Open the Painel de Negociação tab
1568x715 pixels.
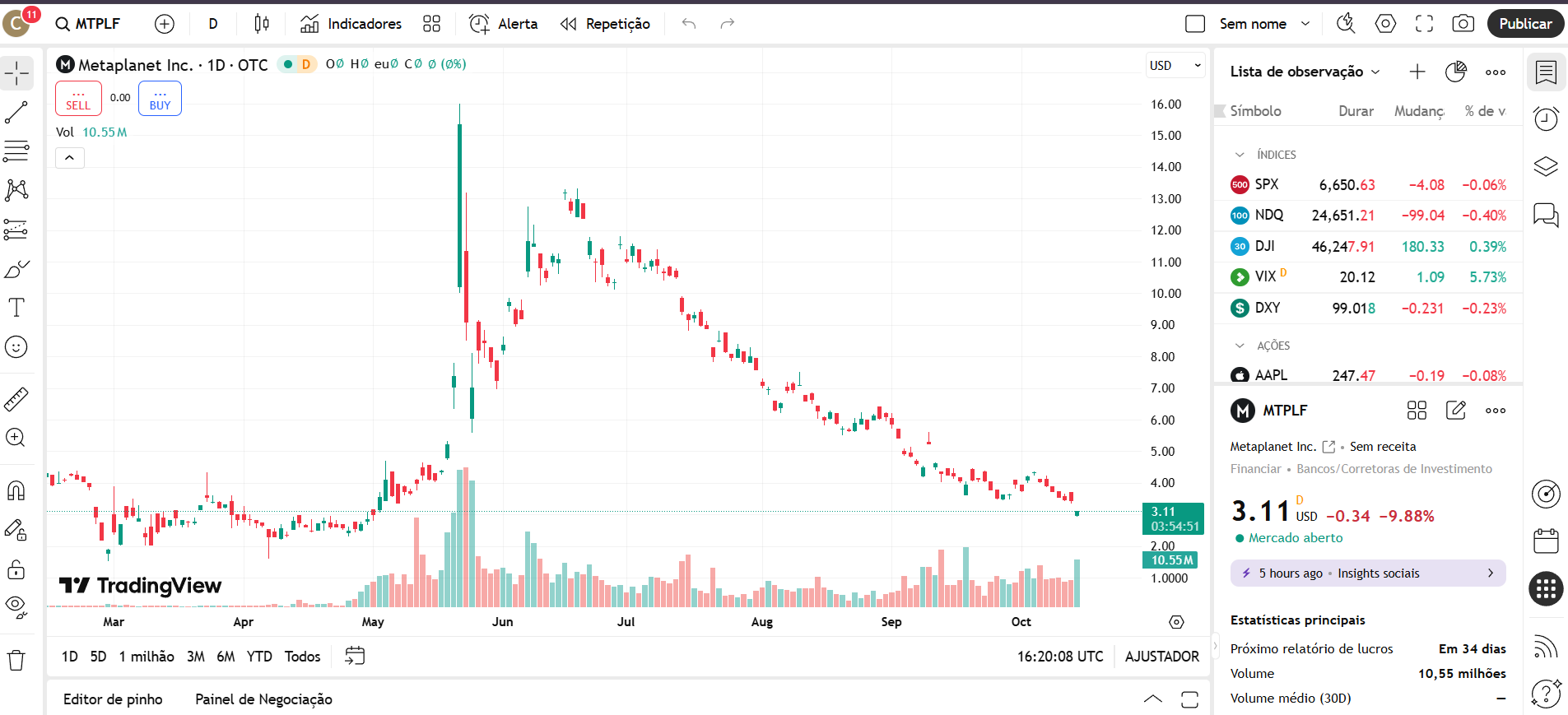pos(263,699)
